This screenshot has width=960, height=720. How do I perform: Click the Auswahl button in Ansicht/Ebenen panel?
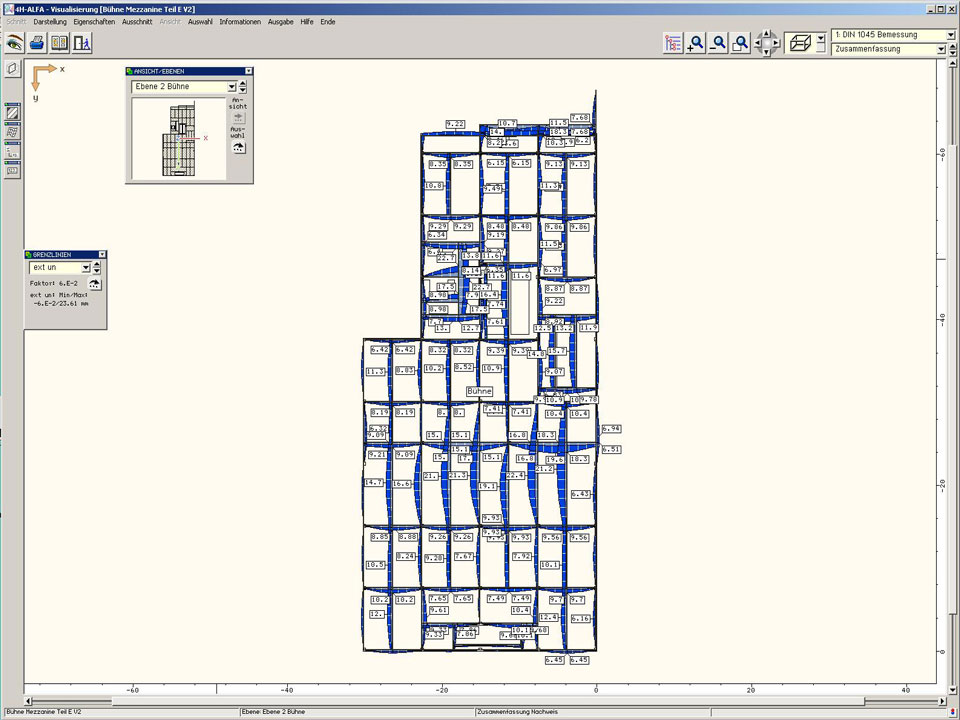tap(238, 146)
